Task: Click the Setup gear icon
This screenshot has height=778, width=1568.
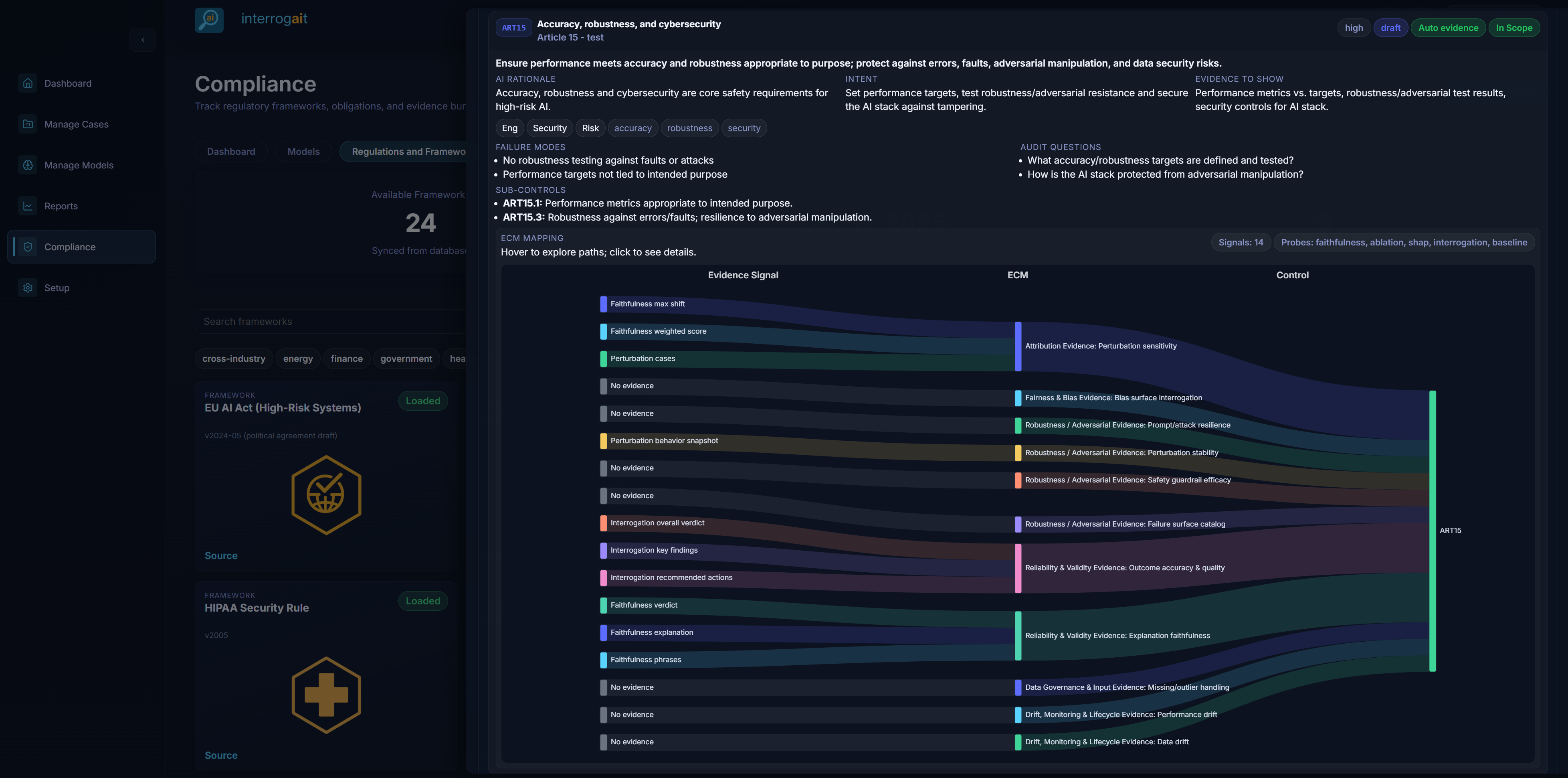Action: pyautogui.click(x=28, y=288)
